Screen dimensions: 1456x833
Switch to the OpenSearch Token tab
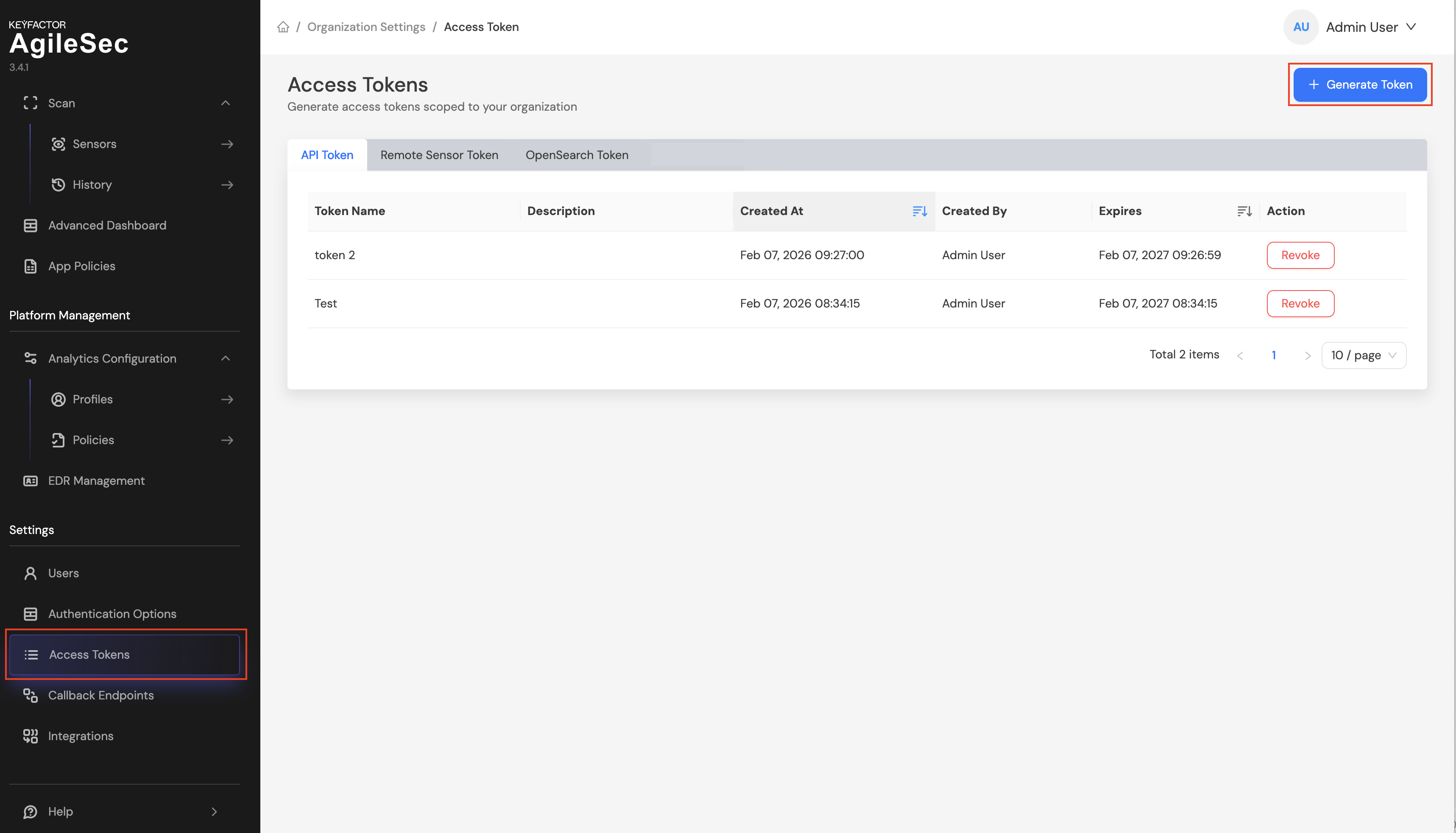point(577,155)
